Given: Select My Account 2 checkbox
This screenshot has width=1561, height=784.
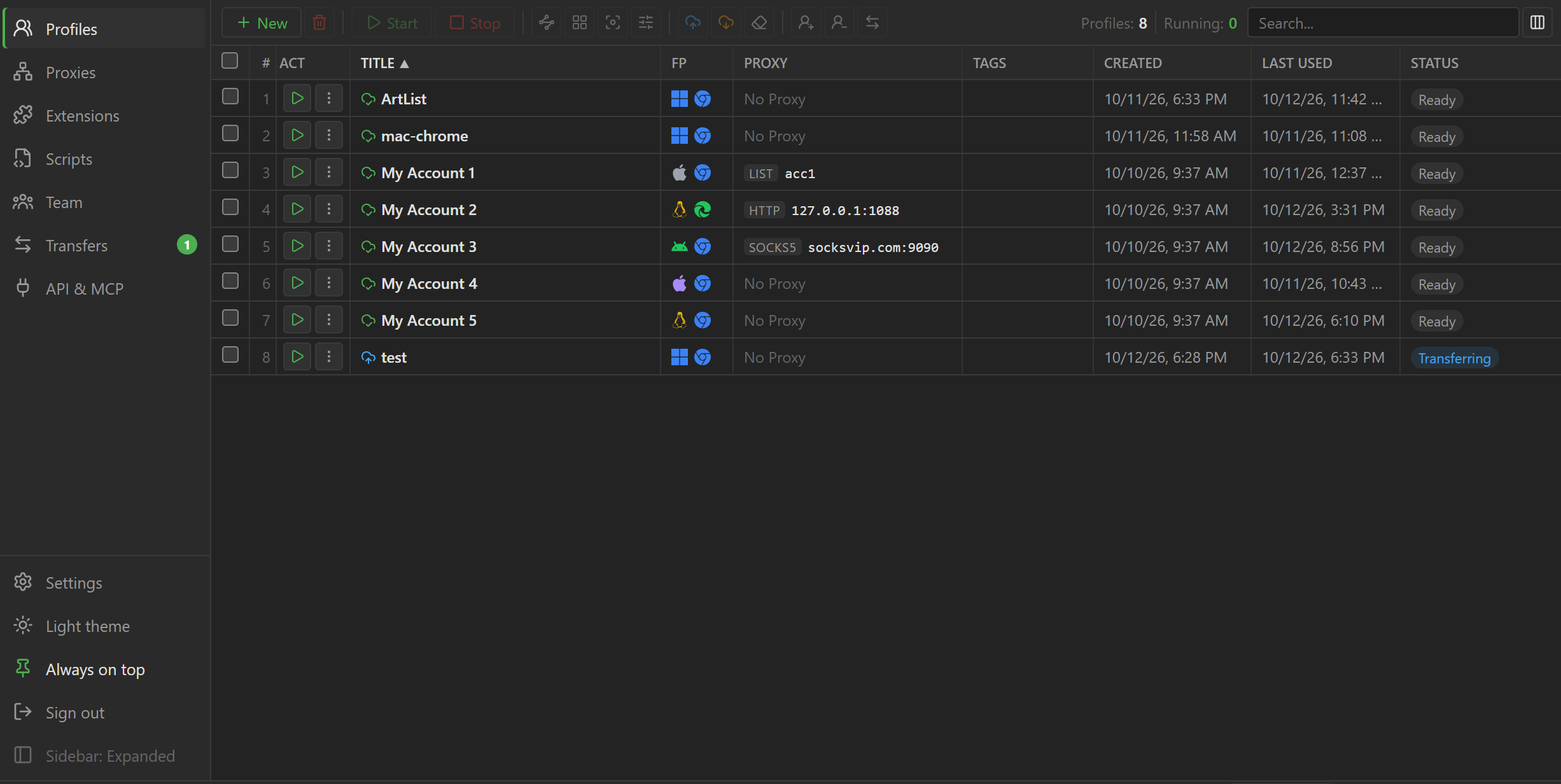Looking at the screenshot, I should [230, 207].
